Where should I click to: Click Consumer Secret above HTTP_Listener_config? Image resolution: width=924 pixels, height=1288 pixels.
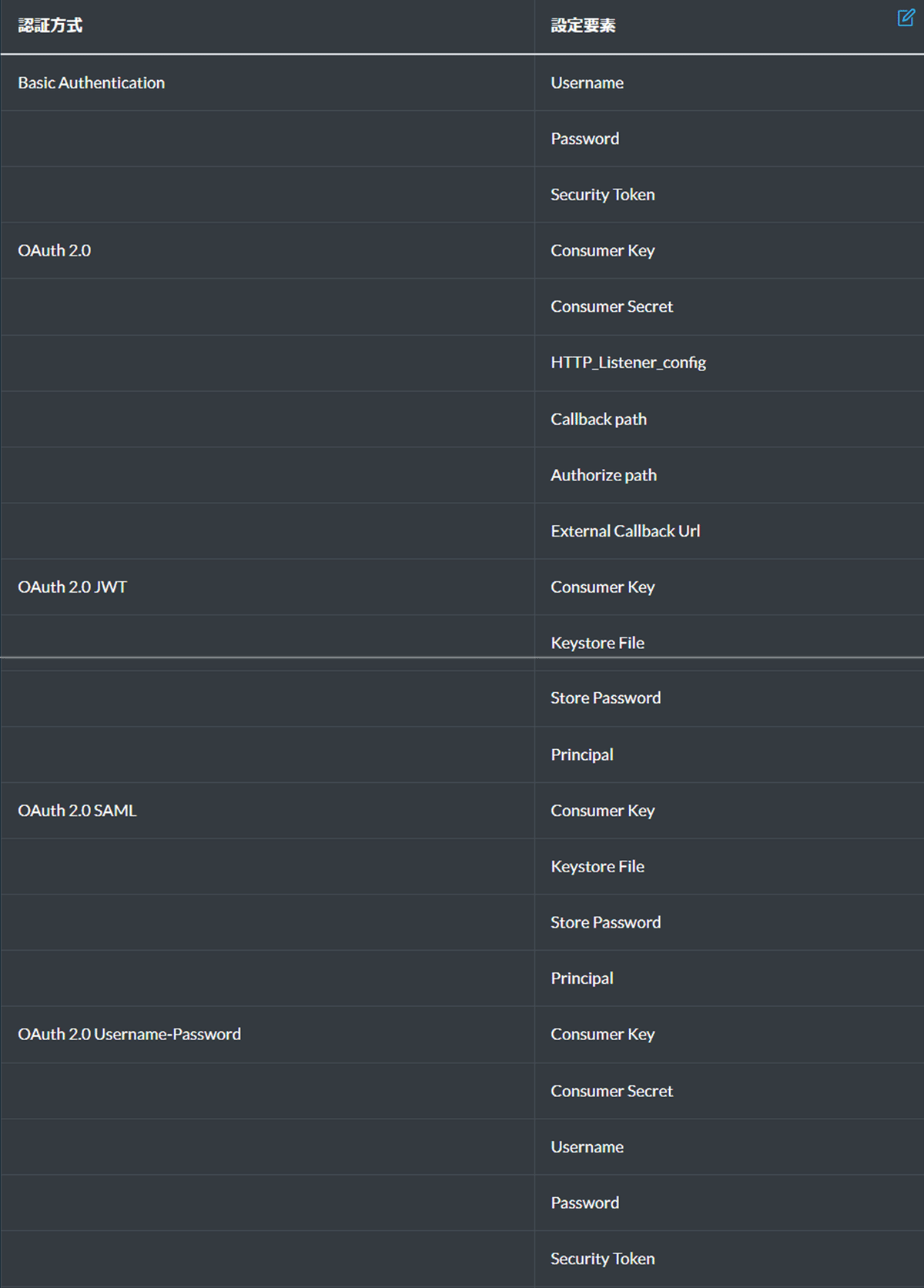[611, 306]
